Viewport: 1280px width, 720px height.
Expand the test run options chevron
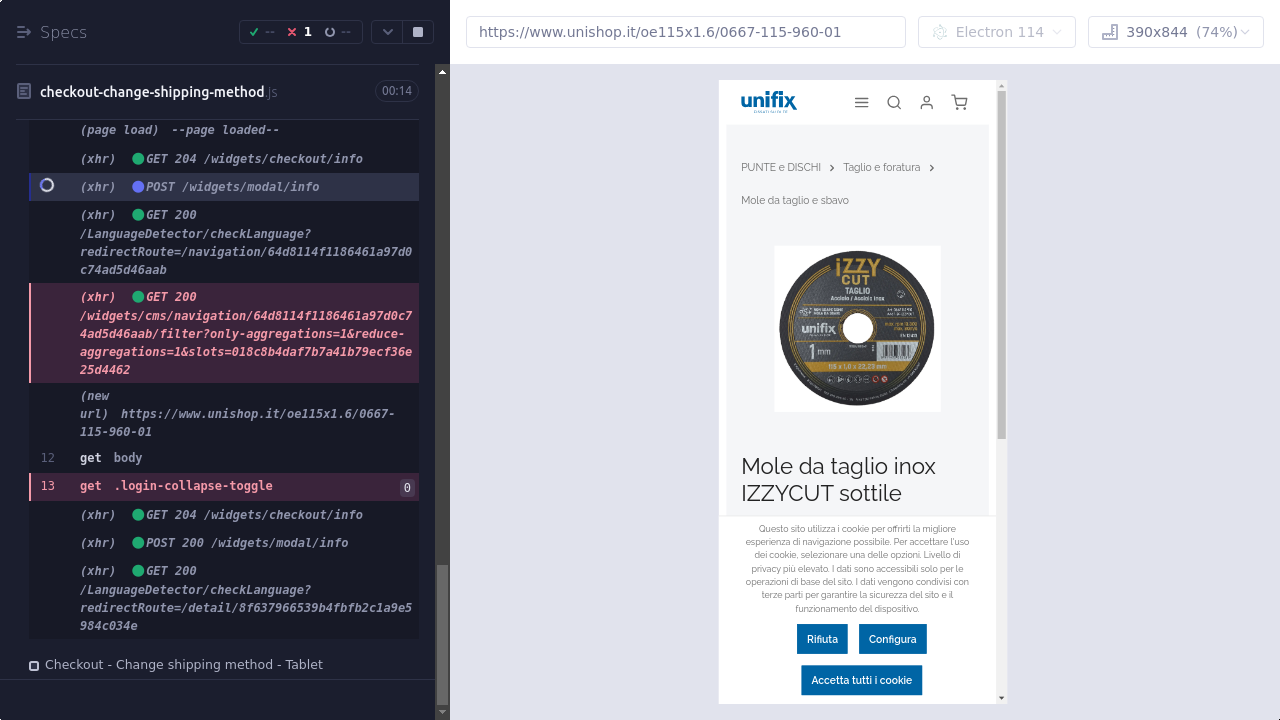click(387, 32)
